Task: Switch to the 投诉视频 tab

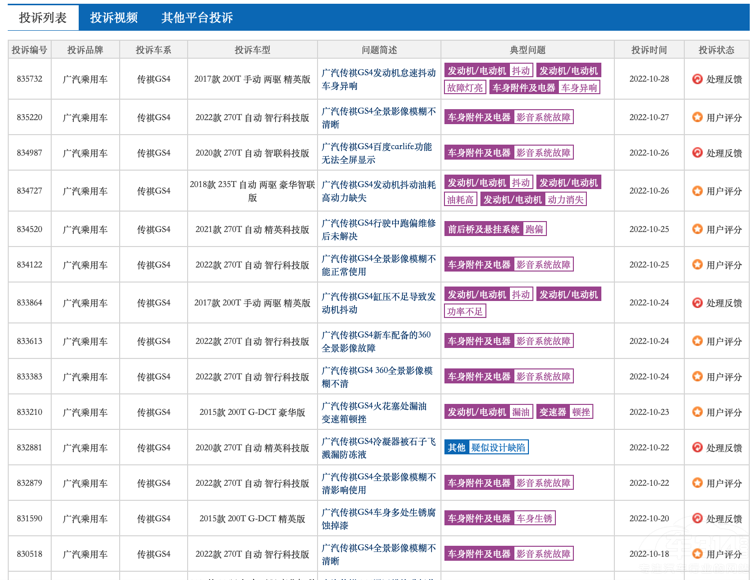Action: [x=114, y=18]
